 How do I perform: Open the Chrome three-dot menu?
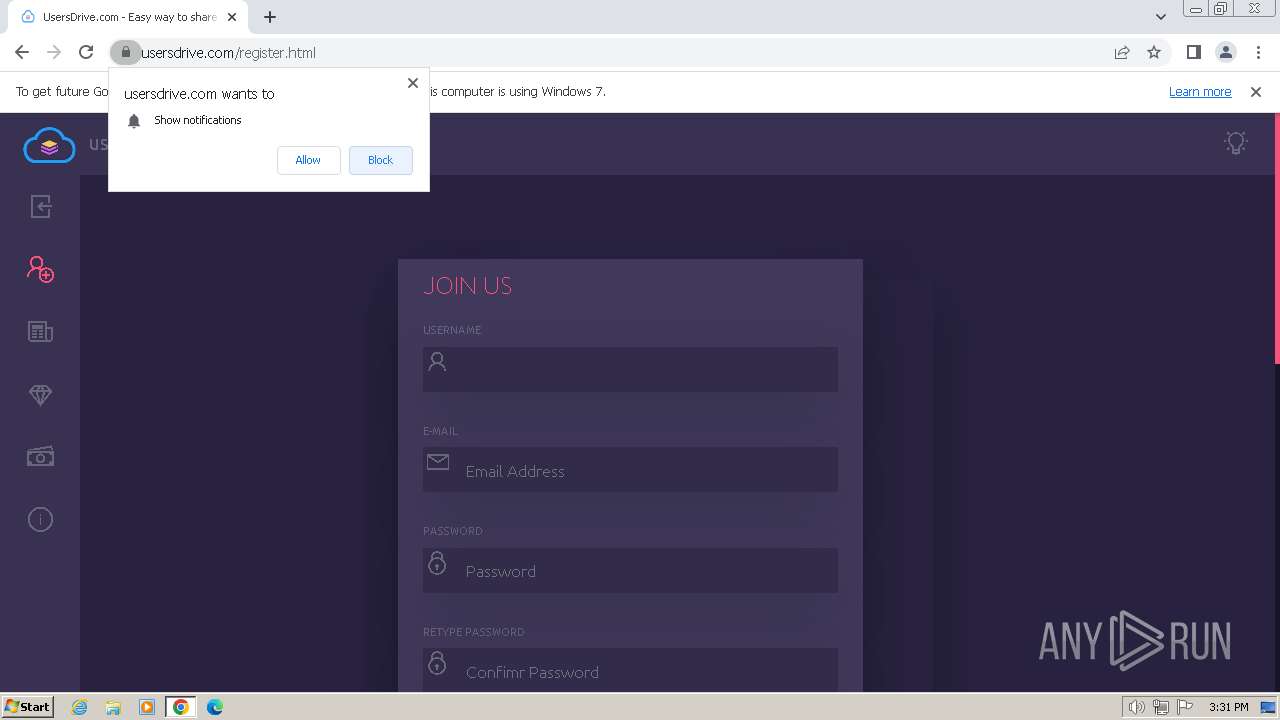[x=1258, y=52]
